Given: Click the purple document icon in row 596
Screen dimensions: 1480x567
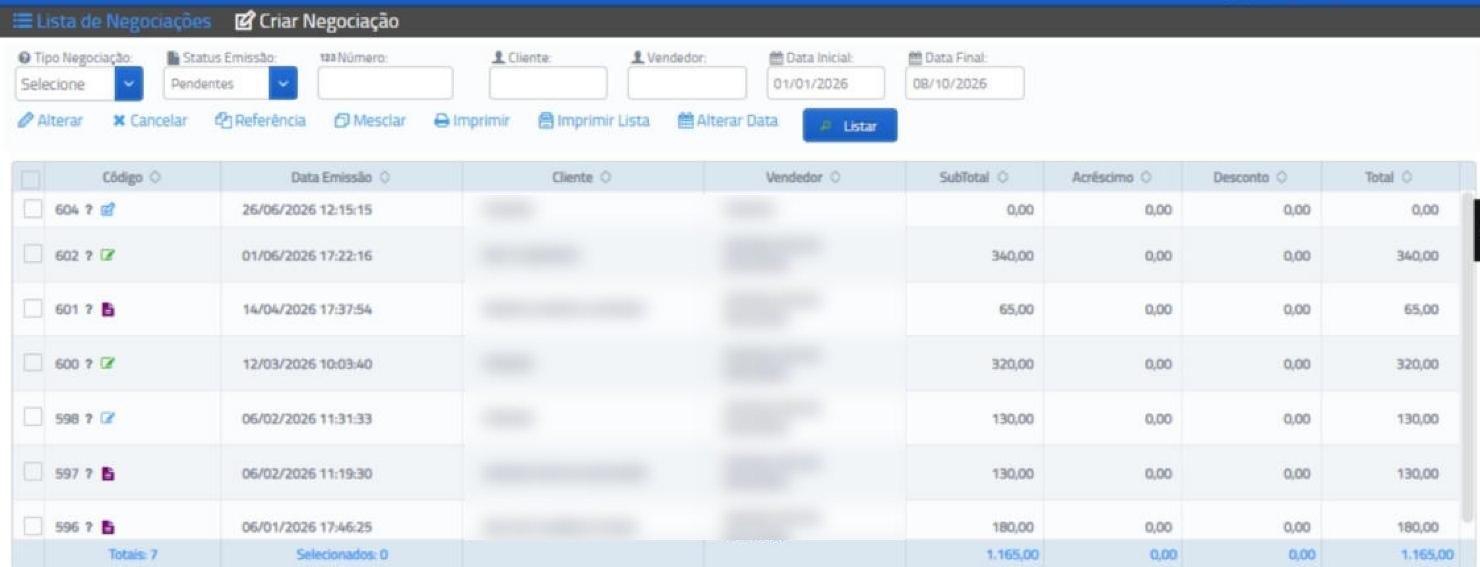Looking at the screenshot, I should (x=108, y=527).
